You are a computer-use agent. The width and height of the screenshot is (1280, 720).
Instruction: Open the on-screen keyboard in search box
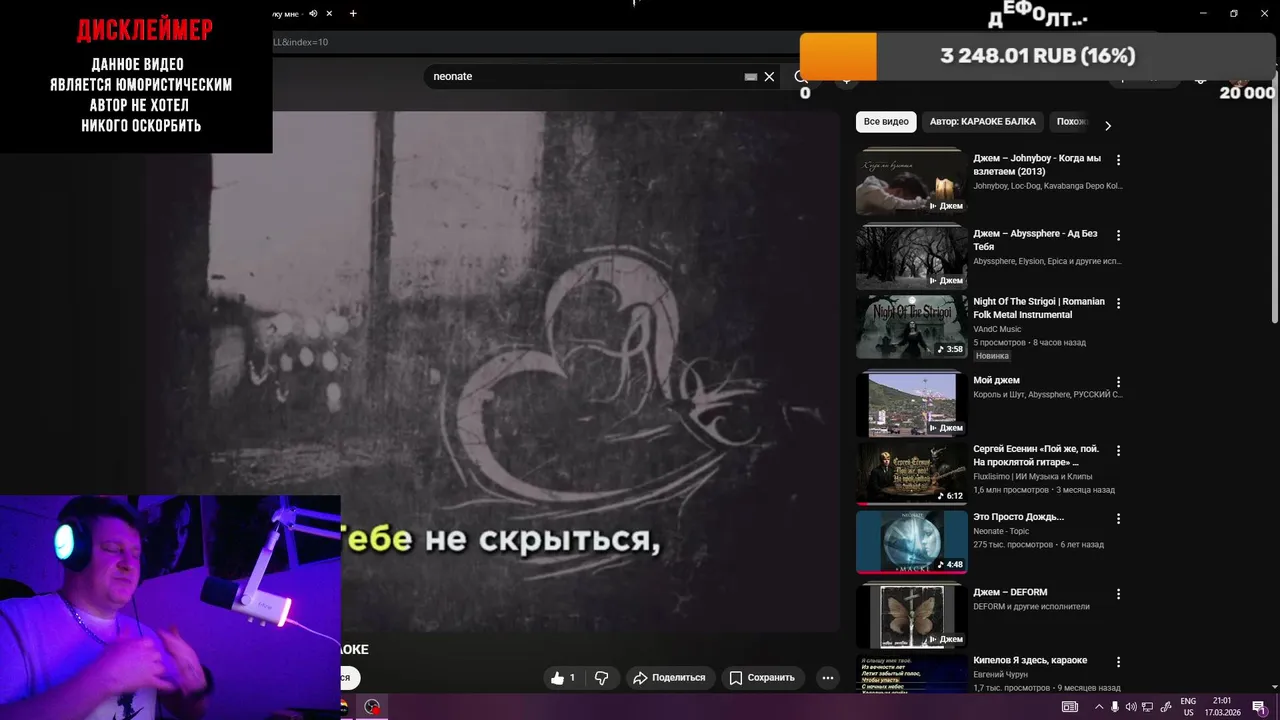point(751,76)
